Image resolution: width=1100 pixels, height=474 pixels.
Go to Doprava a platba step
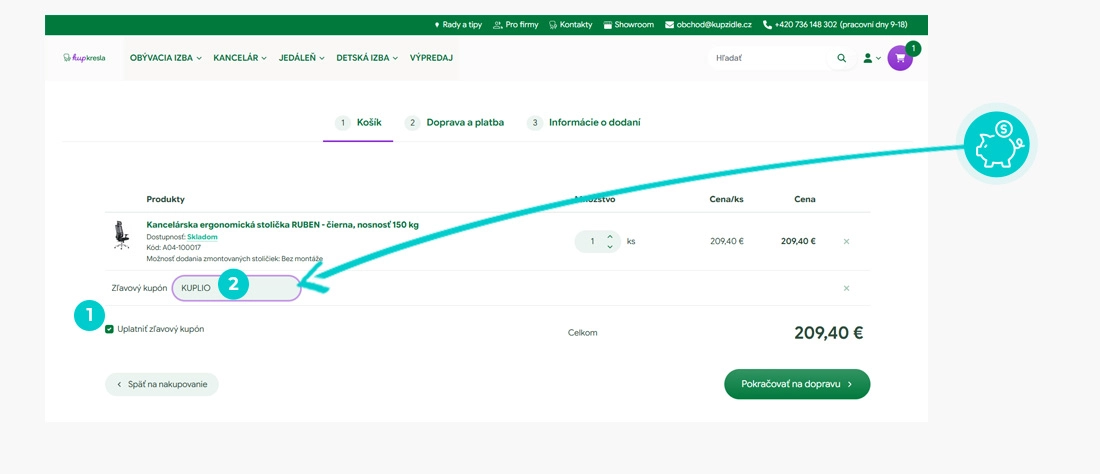click(x=454, y=123)
